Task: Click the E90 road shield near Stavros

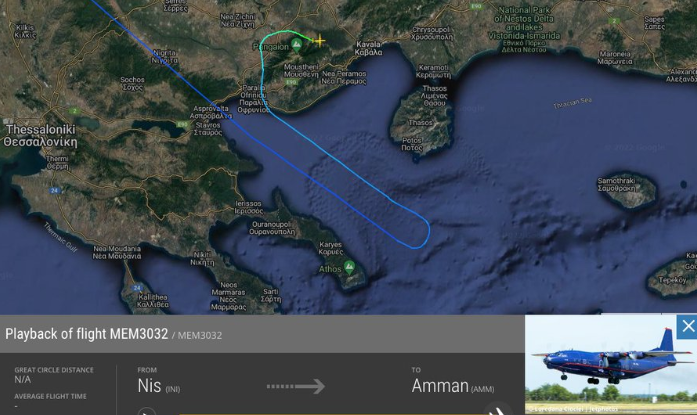Action: [x=182, y=124]
